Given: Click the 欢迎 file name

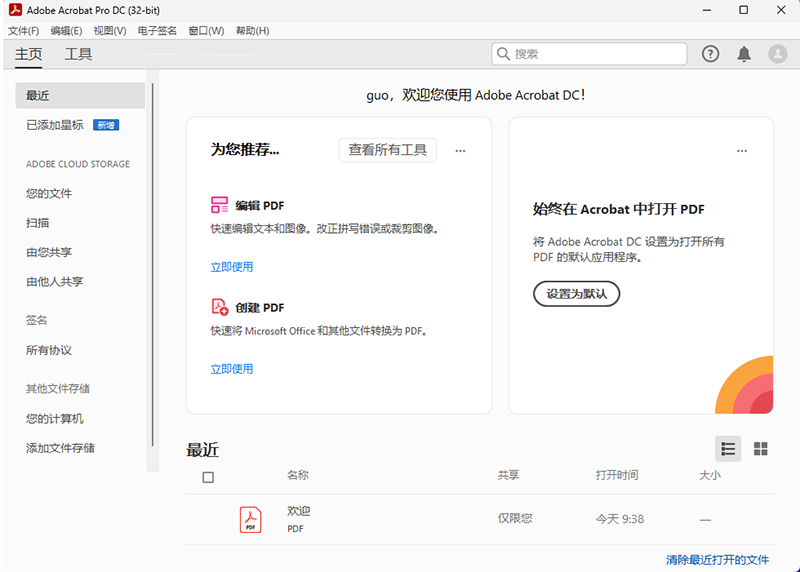Looking at the screenshot, I should click(298, 511).
